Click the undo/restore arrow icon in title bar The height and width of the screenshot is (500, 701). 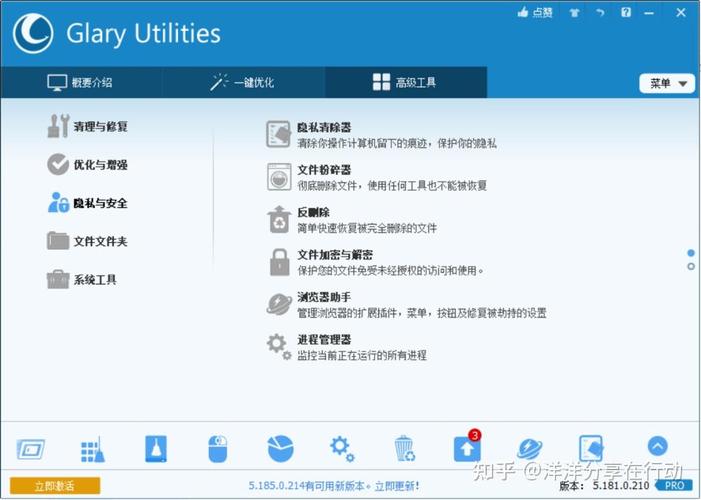(x=600, y=13)
